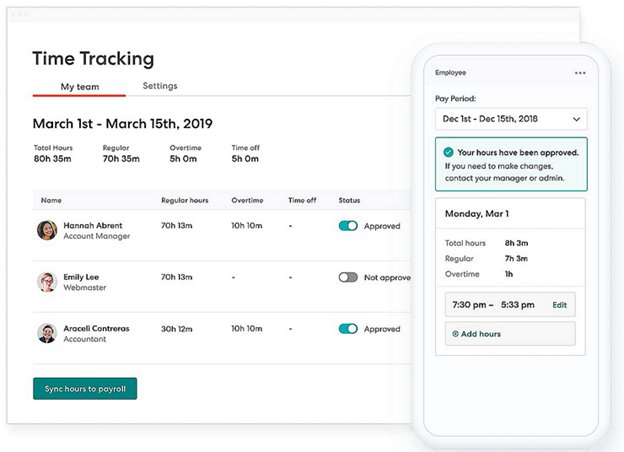The width and height of the screenshot is (624, 452).
Task: Open the three-dot menu on Employee panel
Action: [580, 73]
